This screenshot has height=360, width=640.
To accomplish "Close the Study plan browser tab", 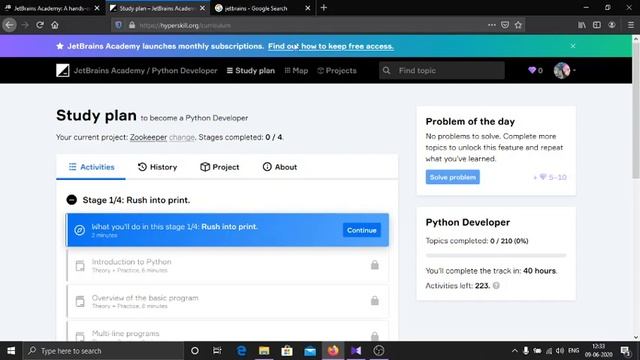I will [202, 8].
